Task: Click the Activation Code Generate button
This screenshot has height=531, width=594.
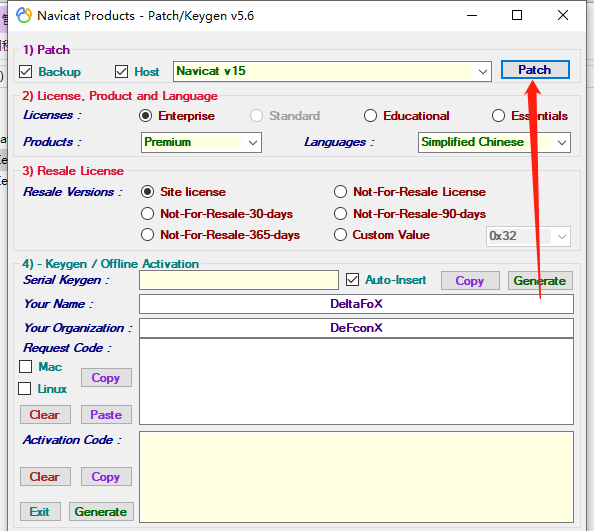Action: 101,512
